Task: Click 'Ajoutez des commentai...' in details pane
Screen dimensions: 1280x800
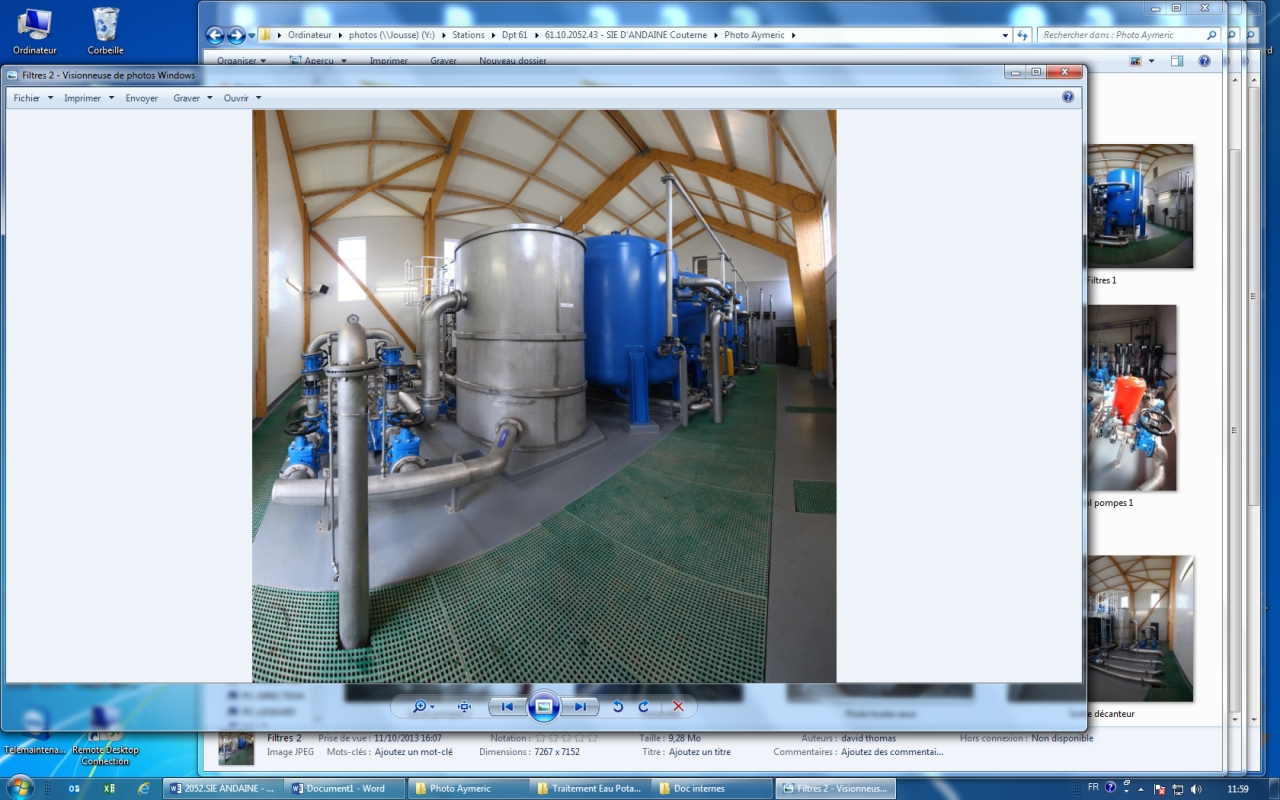Action: point(892,752)
